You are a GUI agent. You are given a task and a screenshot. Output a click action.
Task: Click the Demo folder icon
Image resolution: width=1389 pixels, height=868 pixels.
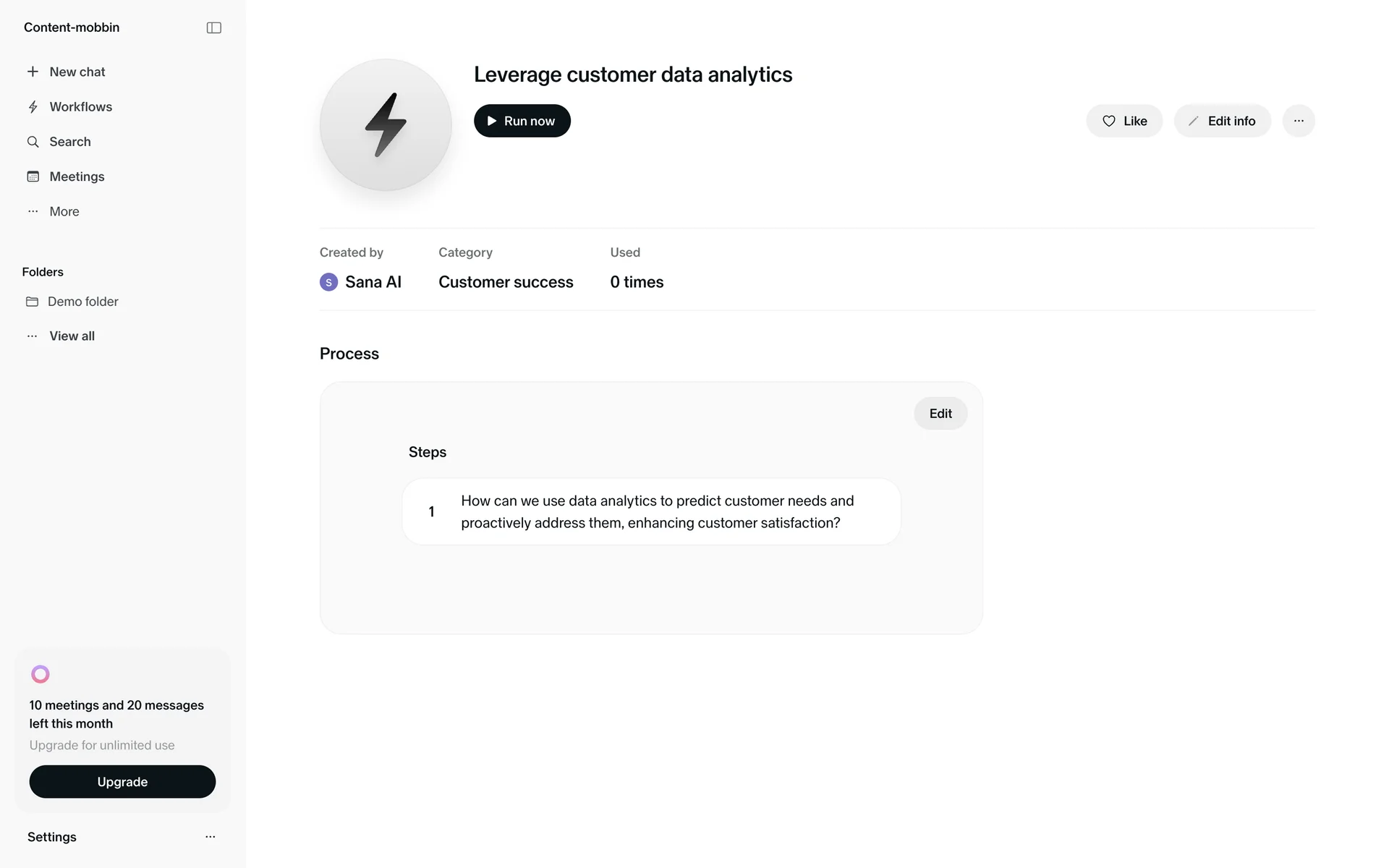[32, 302]
